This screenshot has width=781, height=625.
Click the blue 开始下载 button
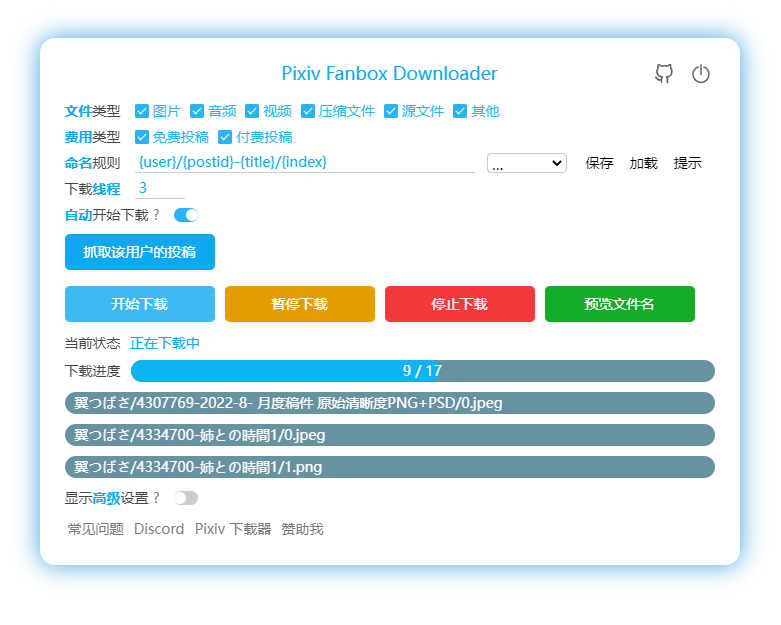coord(140,304)
